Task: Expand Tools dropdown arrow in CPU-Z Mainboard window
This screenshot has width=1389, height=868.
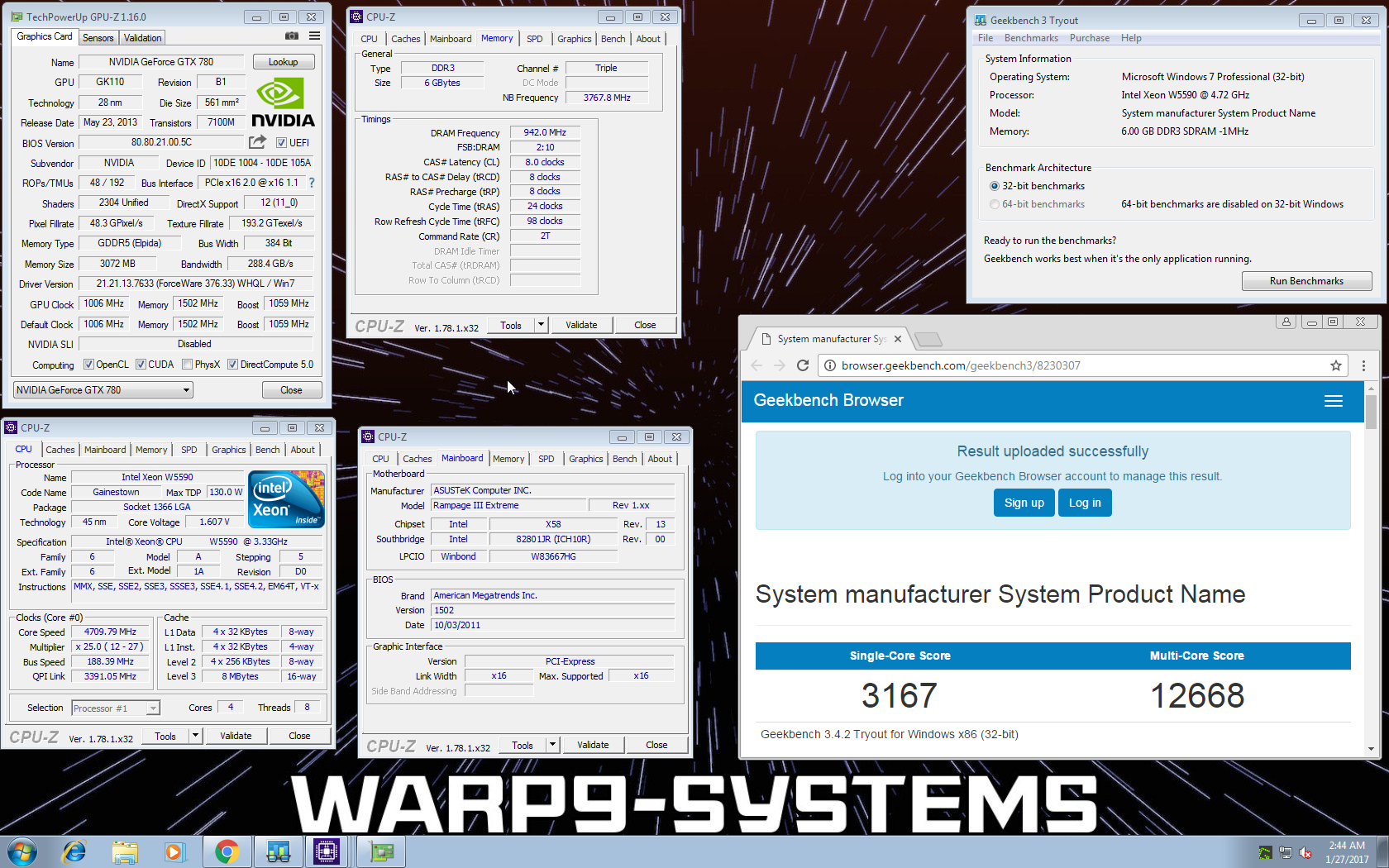Action: click(552, 745)
